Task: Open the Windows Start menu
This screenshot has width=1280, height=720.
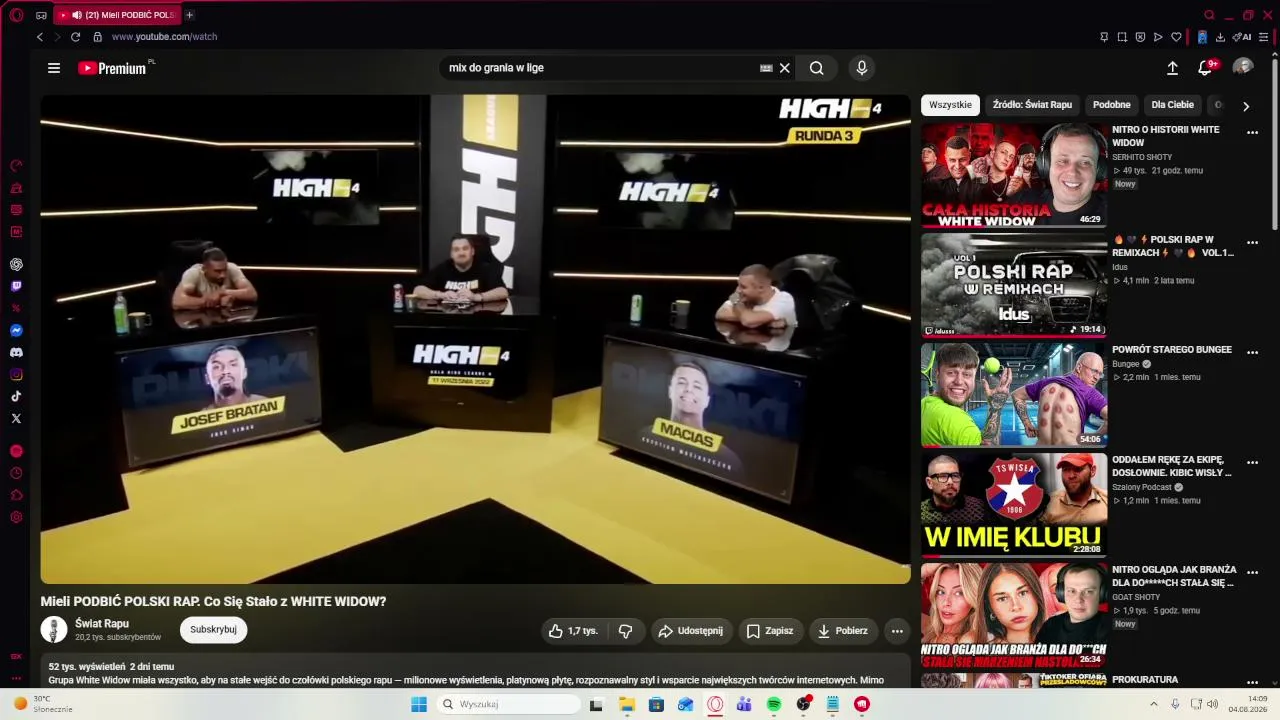Action: click(x=419, y=704)
